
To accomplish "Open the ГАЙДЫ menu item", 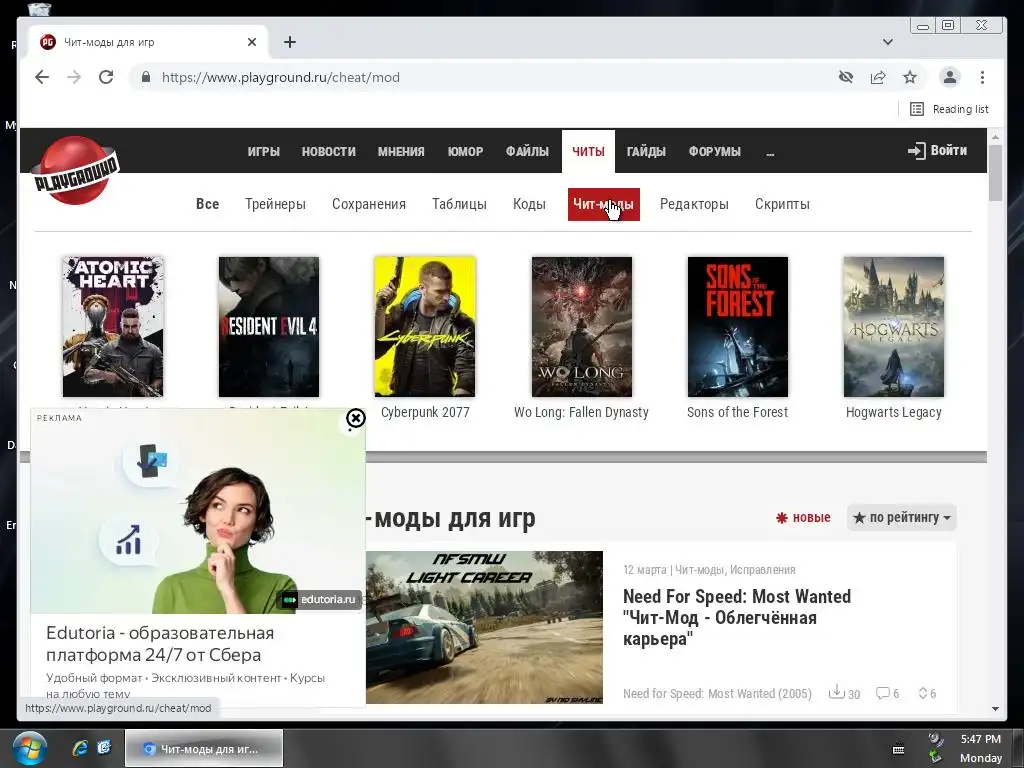I will tap(646, 152).
